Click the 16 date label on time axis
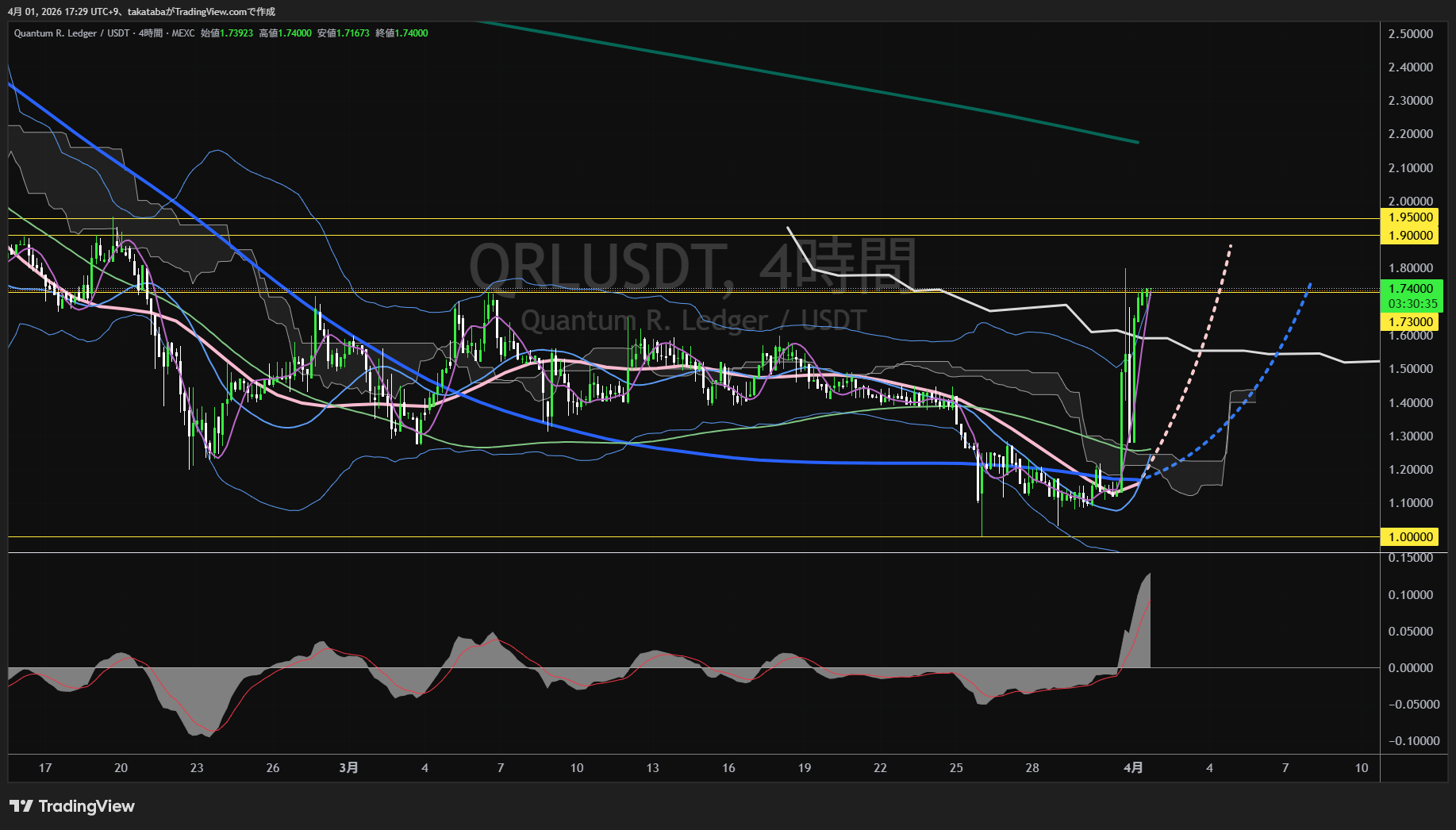Image resolution: width=1456 pixels, height=830 pixels. (x=728, y=768)
